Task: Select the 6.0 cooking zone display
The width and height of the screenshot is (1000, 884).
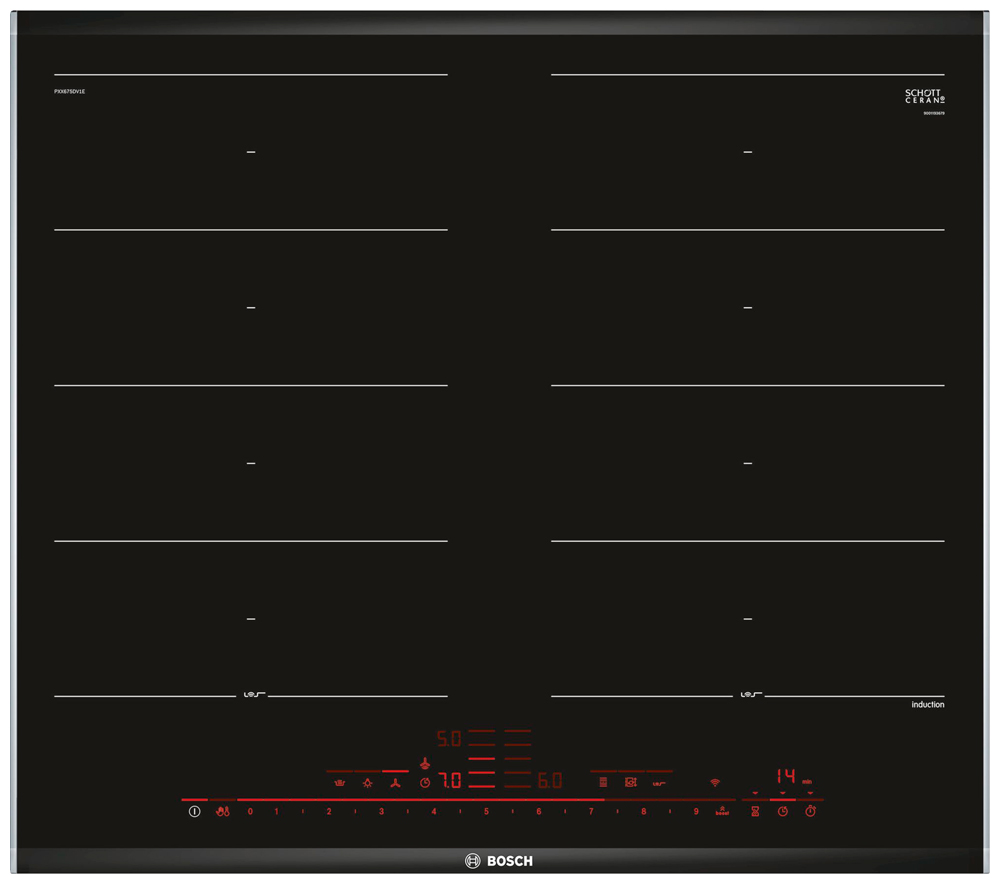Action: [x=550, y=781]
